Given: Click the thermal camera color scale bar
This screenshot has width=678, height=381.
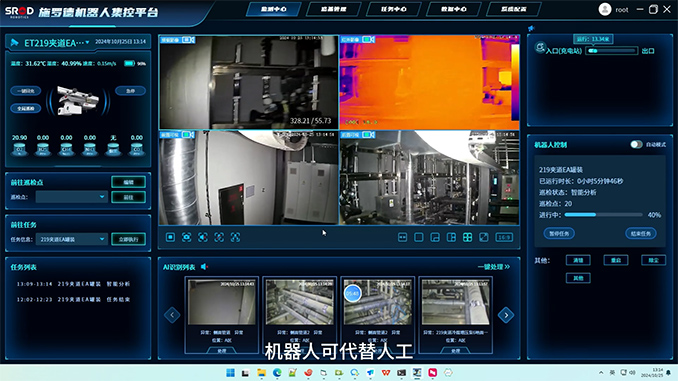Looking at the screenshot, I should pos(515,82).
